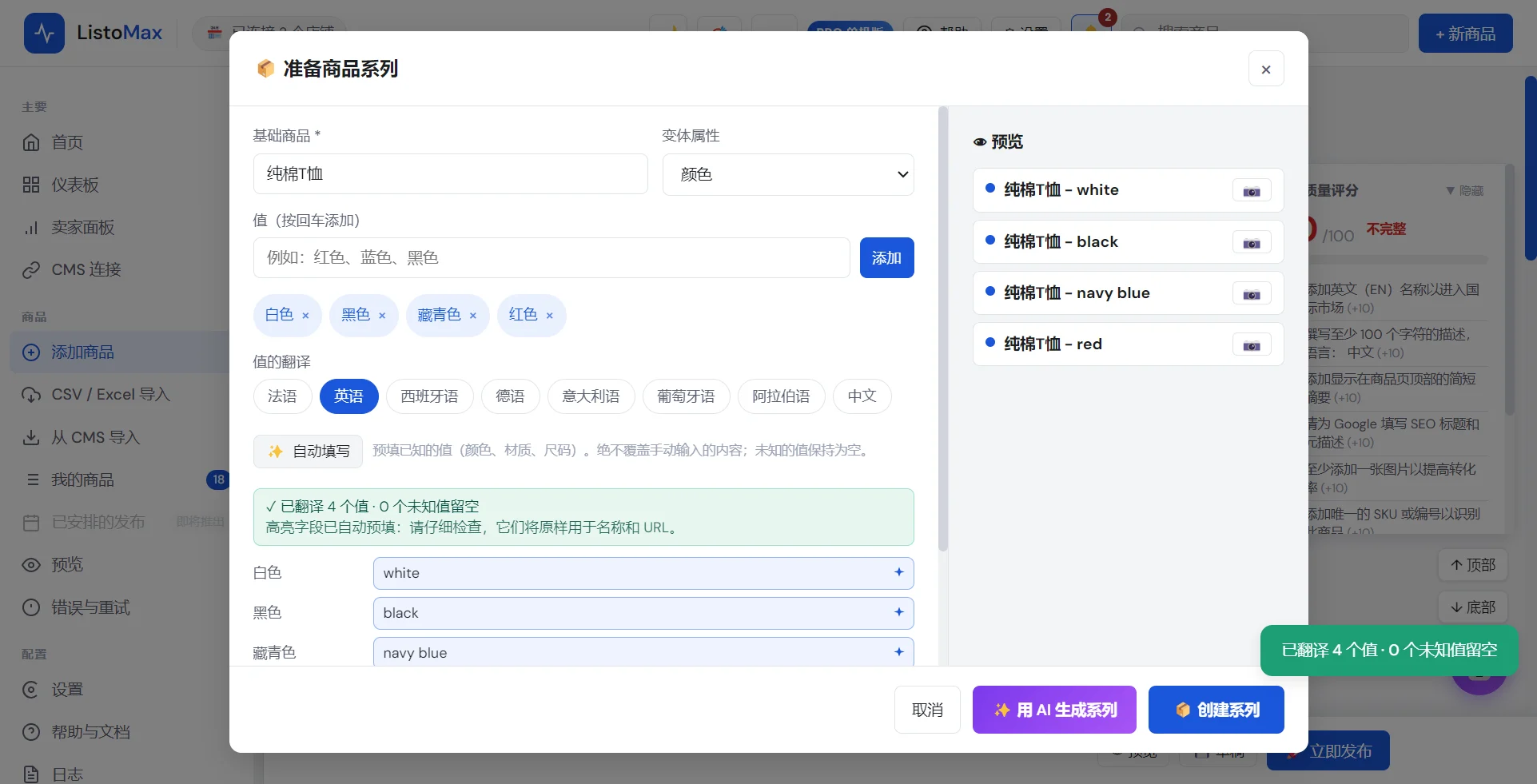1537x784 pixels.
Task: Click the quality score panel scrollbar
Action: 1509,289
